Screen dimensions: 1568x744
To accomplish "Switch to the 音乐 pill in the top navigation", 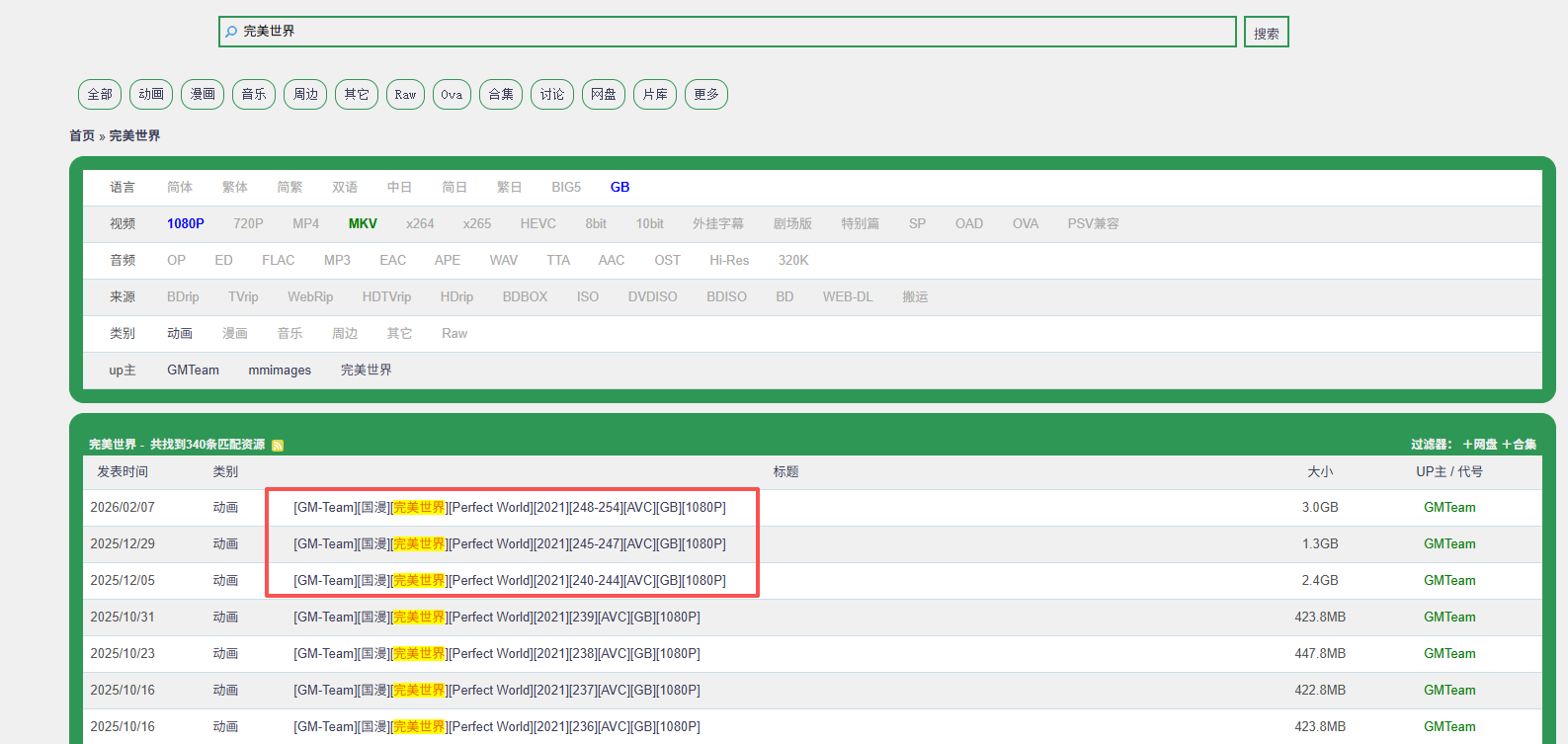I will tap(254, 95).
